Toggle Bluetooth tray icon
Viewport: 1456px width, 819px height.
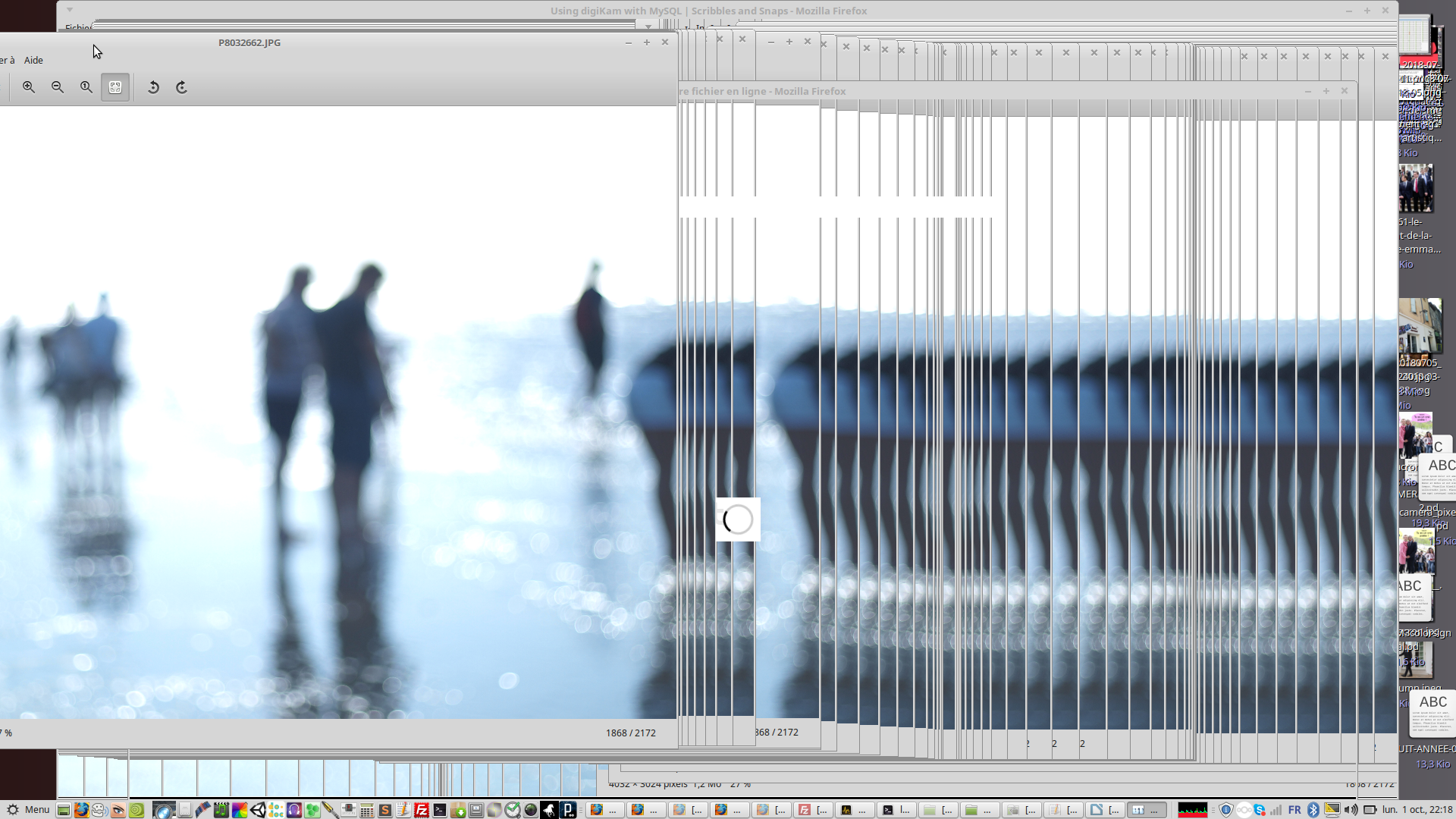[x=1313, y=810]
